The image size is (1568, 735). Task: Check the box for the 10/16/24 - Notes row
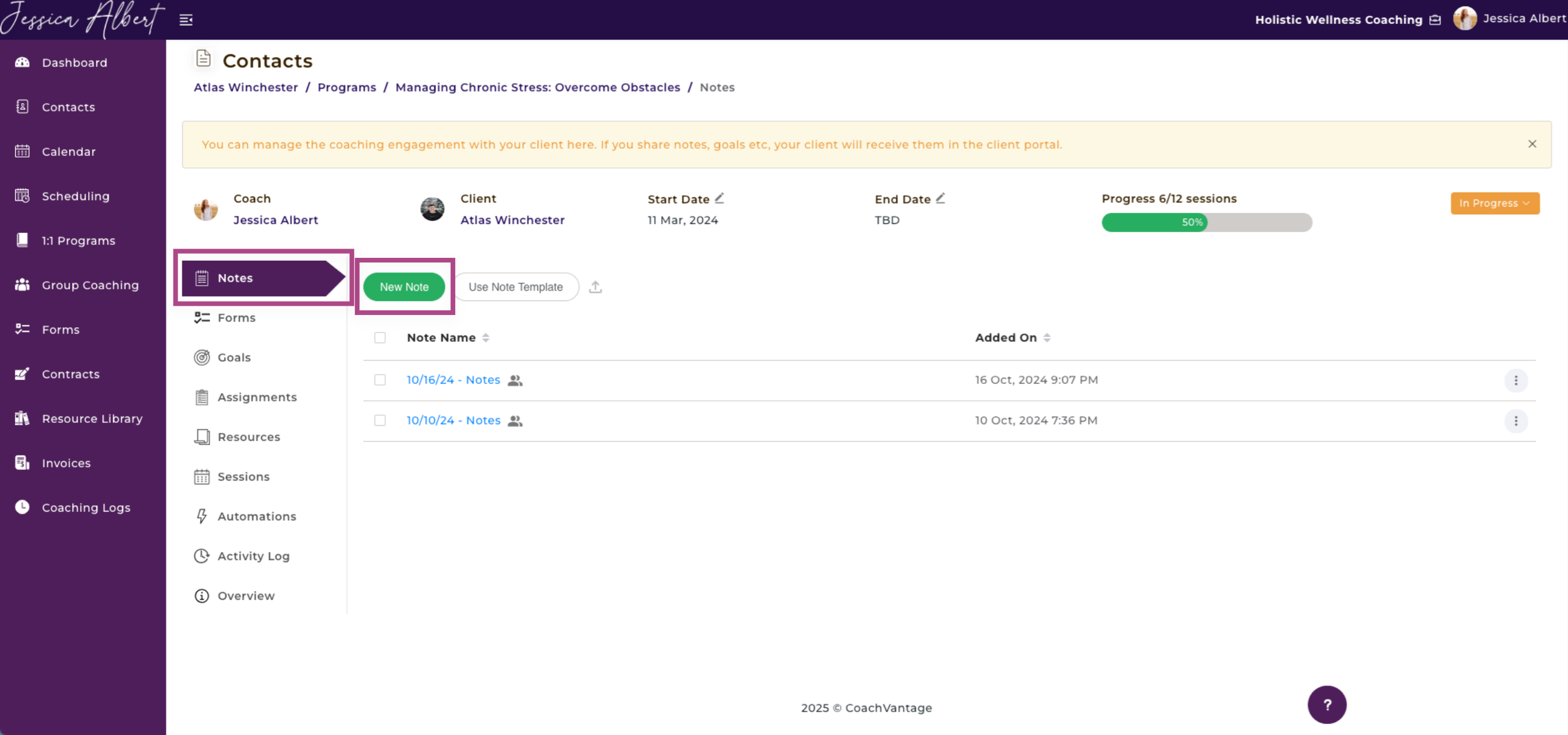380,380
